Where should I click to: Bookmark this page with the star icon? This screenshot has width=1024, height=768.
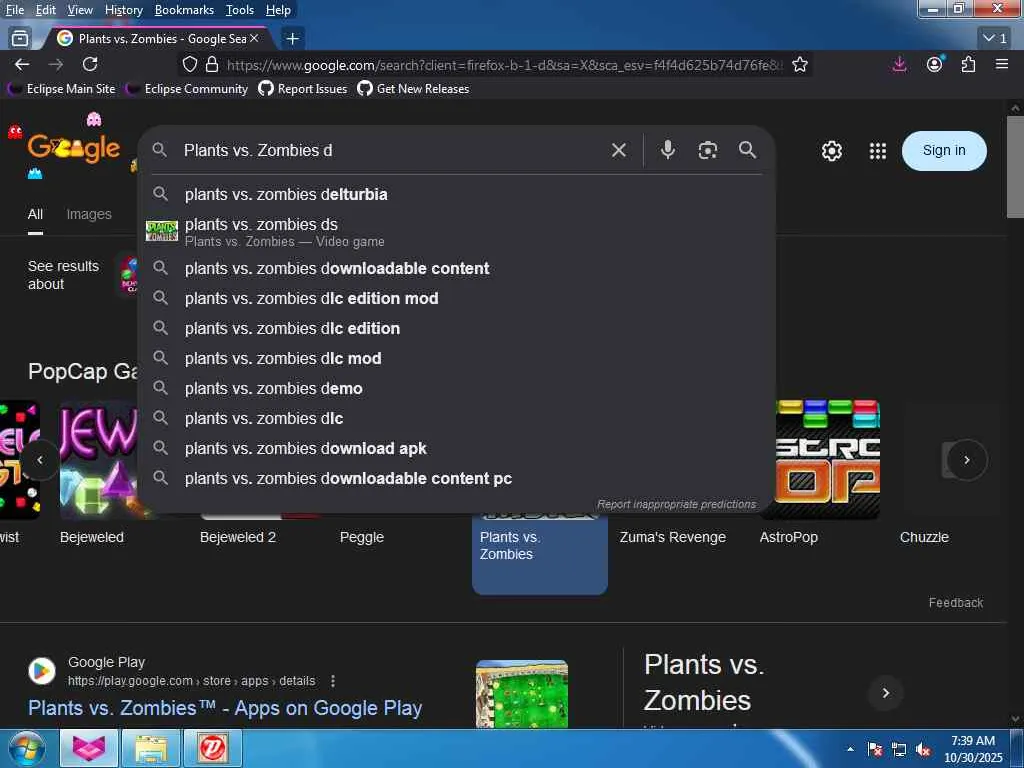[x=799, y=65]
